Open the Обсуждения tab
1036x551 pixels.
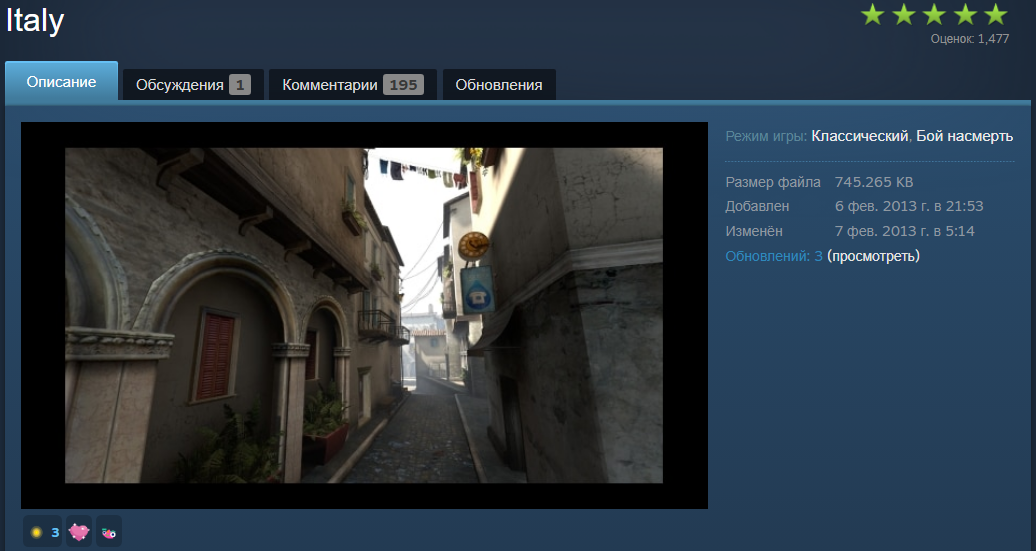(193, 85)
